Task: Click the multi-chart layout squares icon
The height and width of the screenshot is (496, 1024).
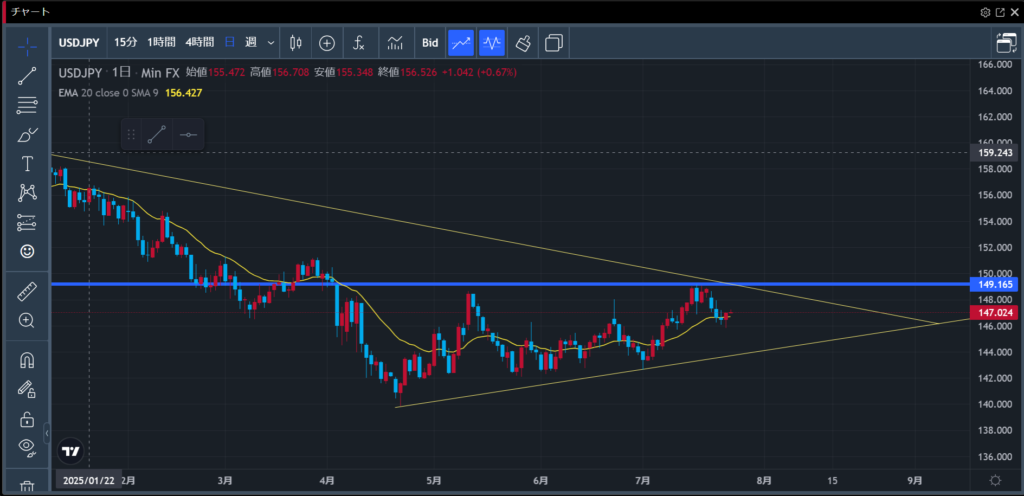Action: (554, 43)
